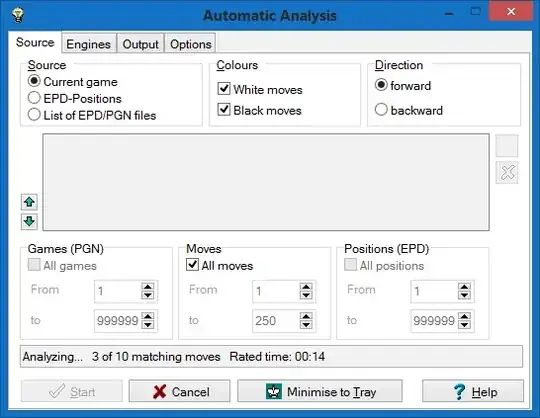Open Help with the question mark button

[x=473, y=391]
